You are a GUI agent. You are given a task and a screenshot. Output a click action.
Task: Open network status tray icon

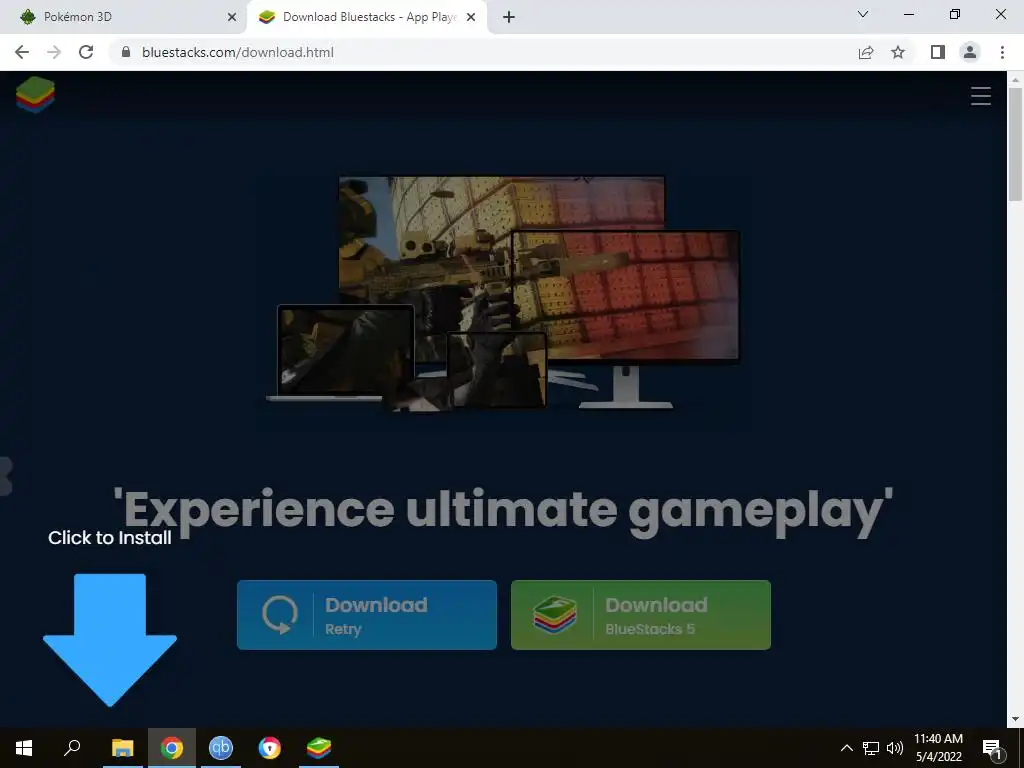click(871, 748)
